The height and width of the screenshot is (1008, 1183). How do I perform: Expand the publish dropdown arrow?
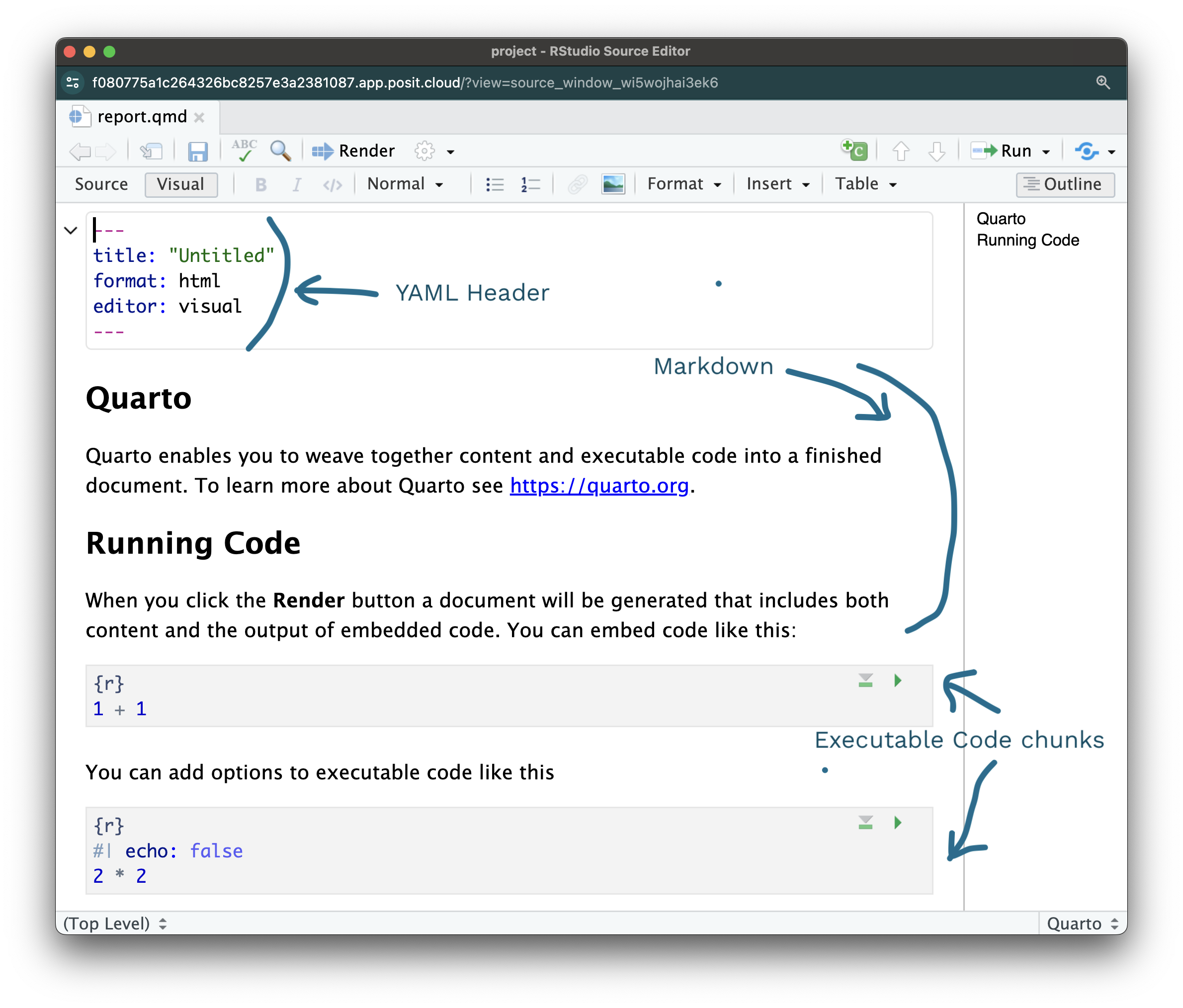[1111, 152]
